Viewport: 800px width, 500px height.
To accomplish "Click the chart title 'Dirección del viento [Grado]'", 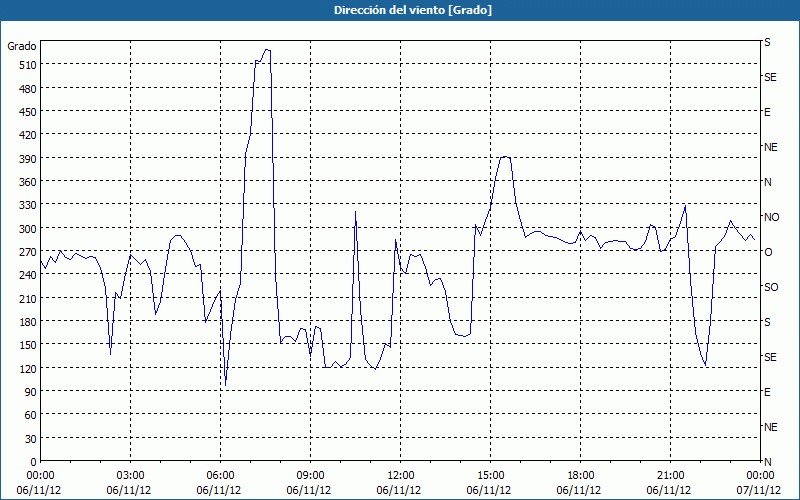I will tap(413, 10).
